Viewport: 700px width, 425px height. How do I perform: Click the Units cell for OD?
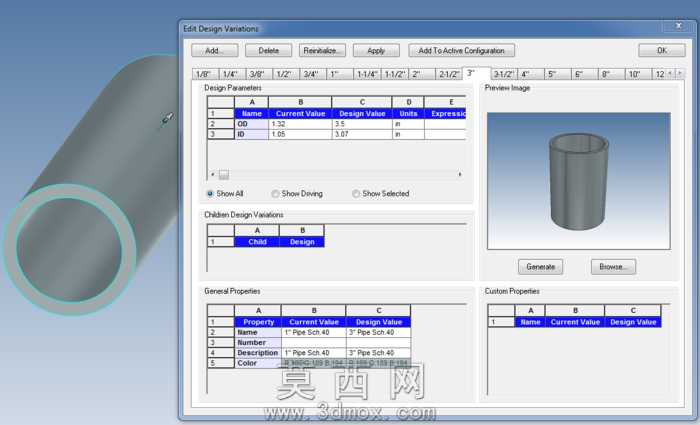click(408, 124)
